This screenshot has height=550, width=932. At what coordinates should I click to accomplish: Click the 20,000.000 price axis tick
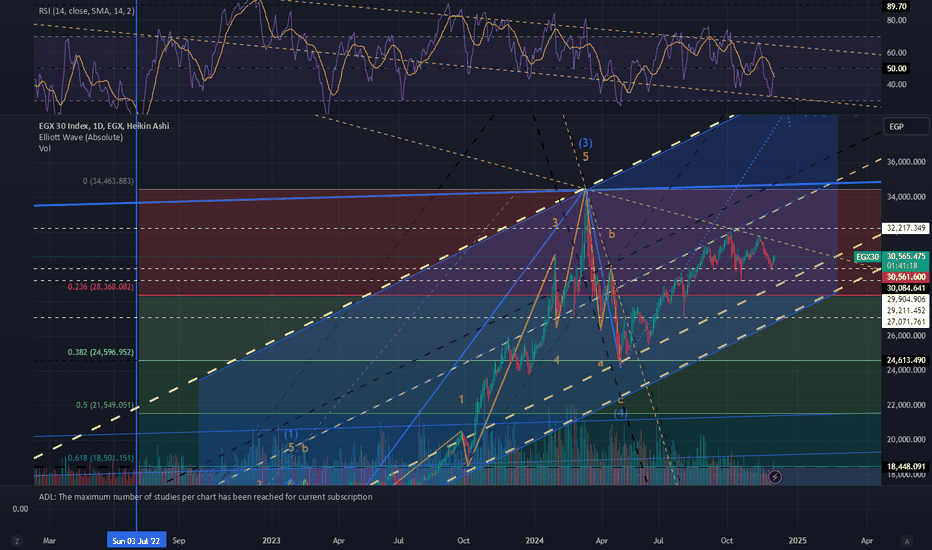tap(906, 439)
